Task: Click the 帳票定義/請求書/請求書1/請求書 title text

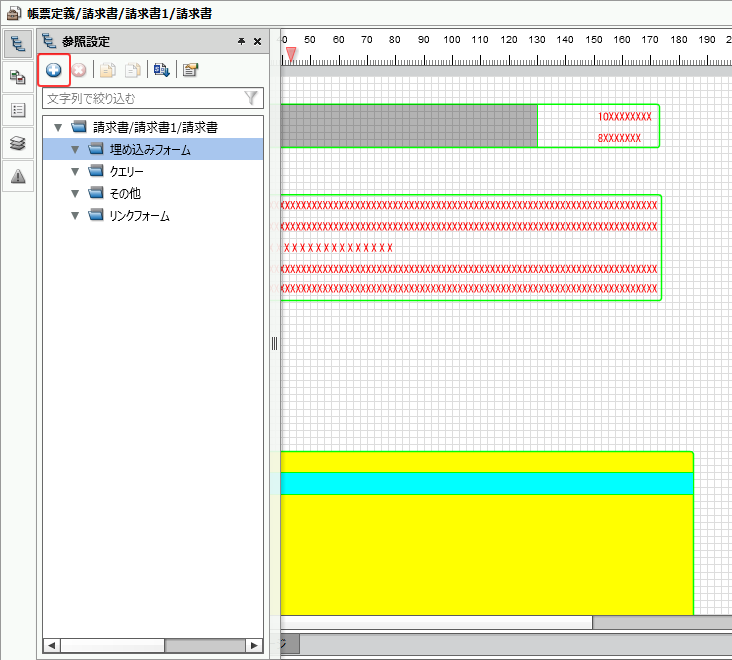Action: click(x=120, y=14)
